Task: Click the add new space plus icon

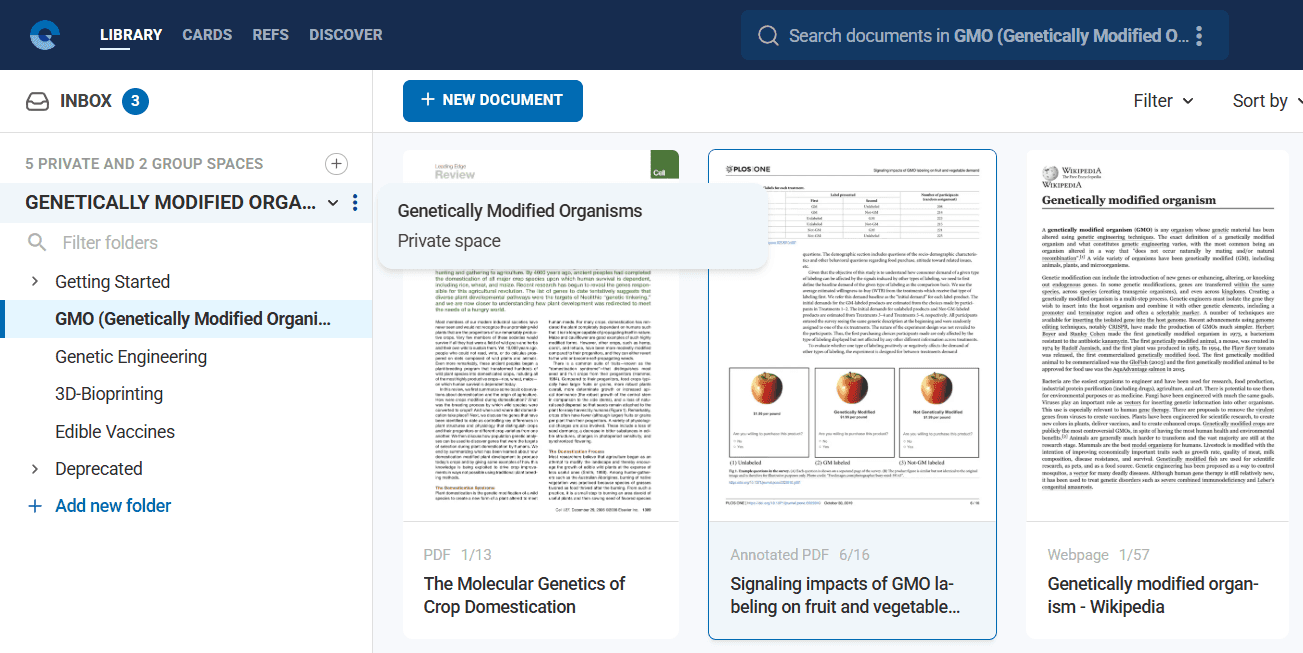Action: coord(337,164)
